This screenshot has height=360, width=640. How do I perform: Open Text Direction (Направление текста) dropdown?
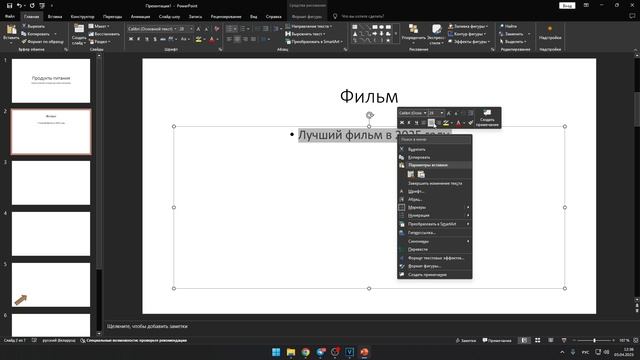[309, 26]
